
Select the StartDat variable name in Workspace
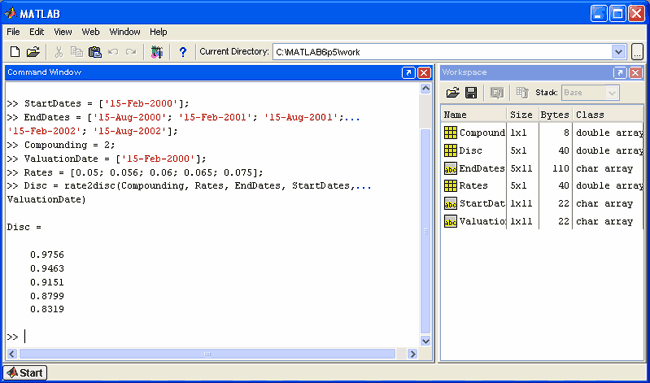[482, 204]
